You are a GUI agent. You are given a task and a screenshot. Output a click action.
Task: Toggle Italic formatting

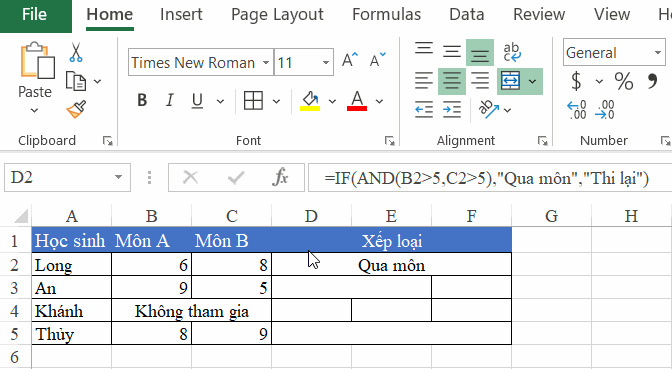pos(170,101)
